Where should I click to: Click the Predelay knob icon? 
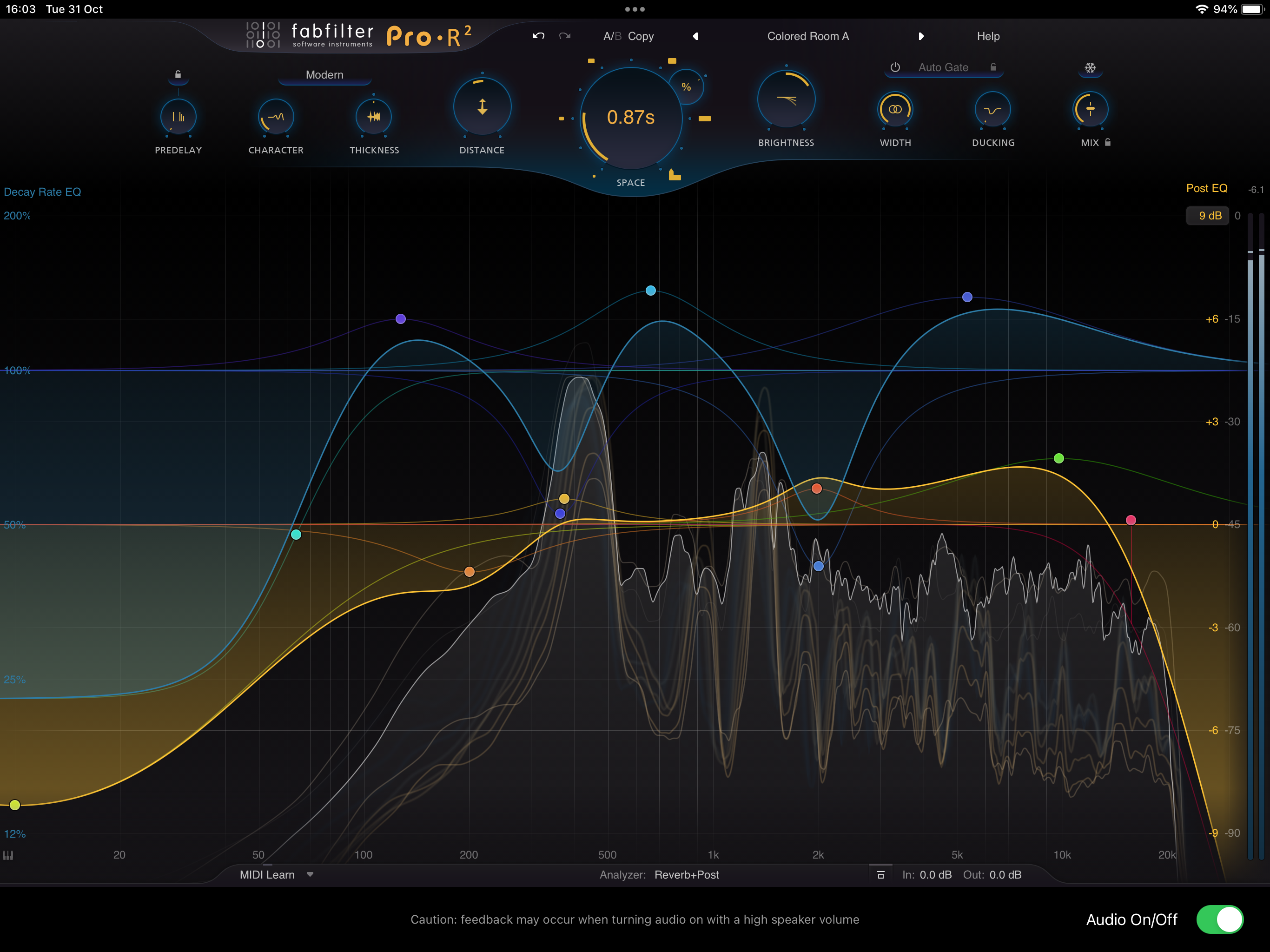(x=178, y=117)
